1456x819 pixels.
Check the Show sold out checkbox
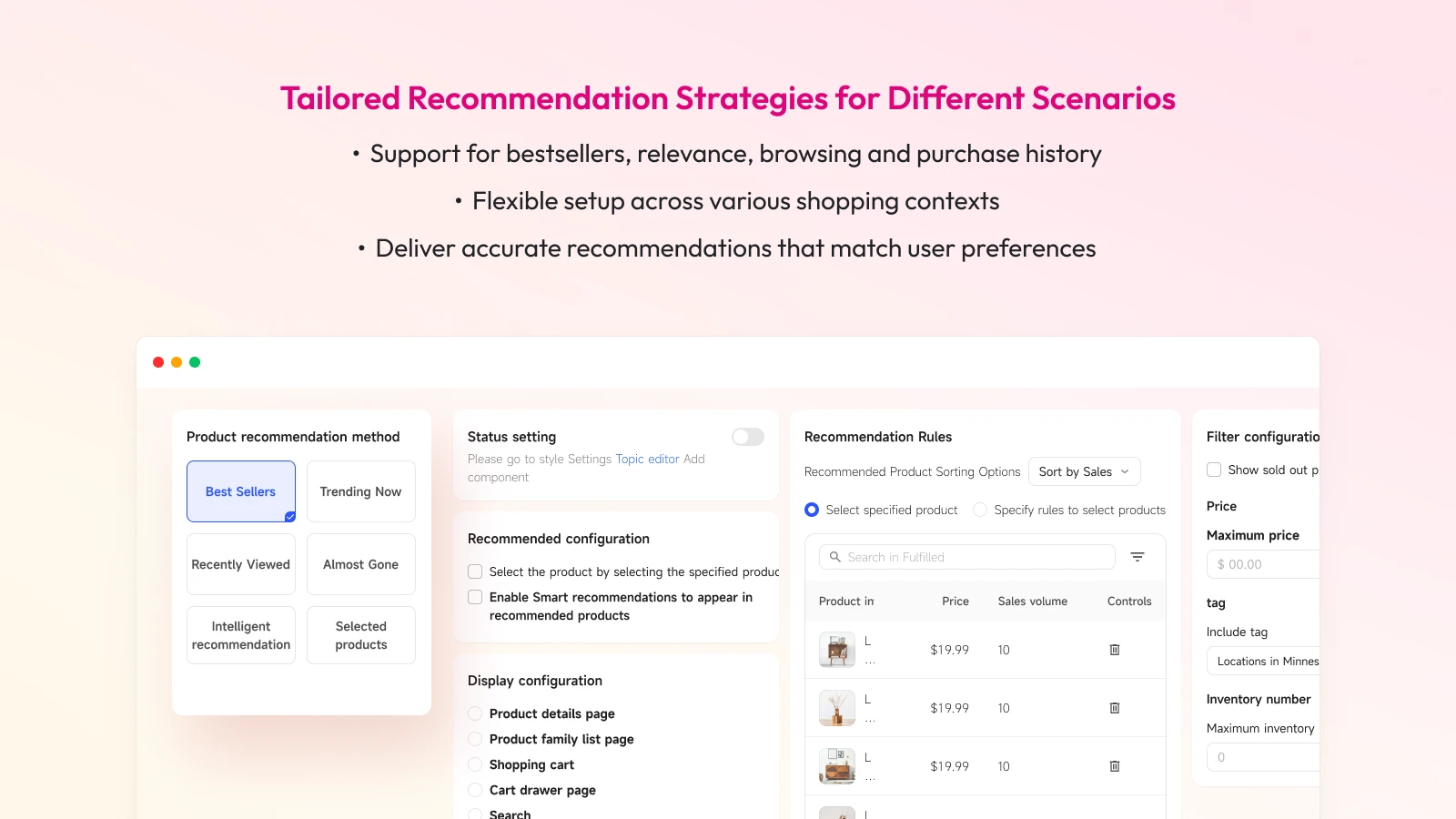(1214, 470)
